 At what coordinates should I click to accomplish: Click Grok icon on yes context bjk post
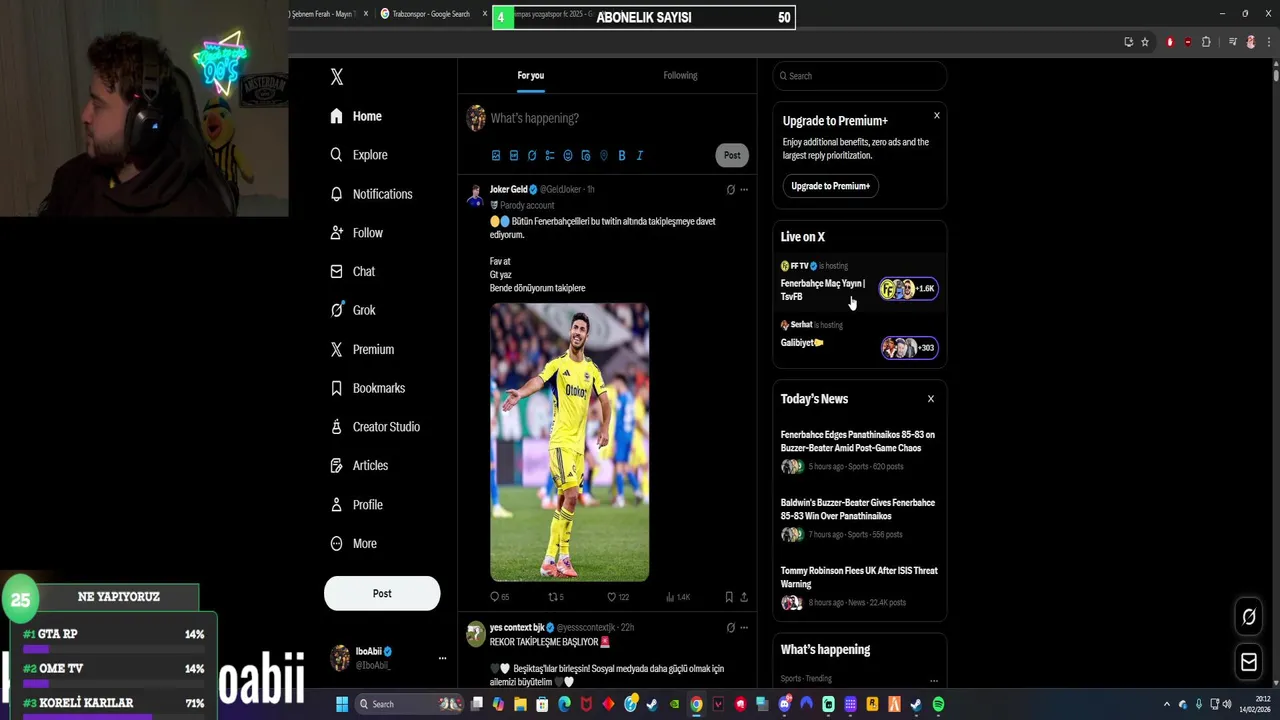click(730, 628)
